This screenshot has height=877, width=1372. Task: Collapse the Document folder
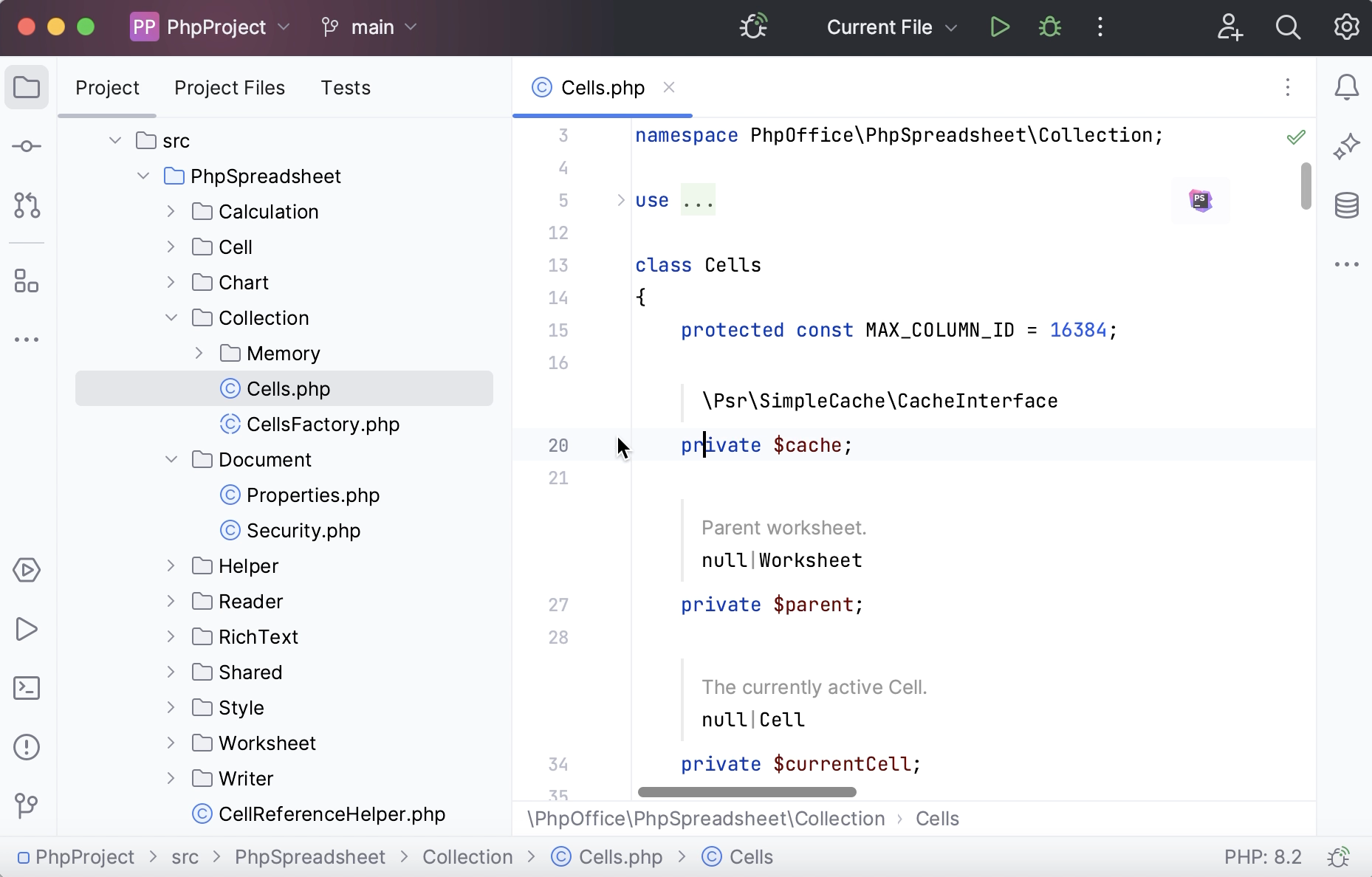click(x=171, y=459)
